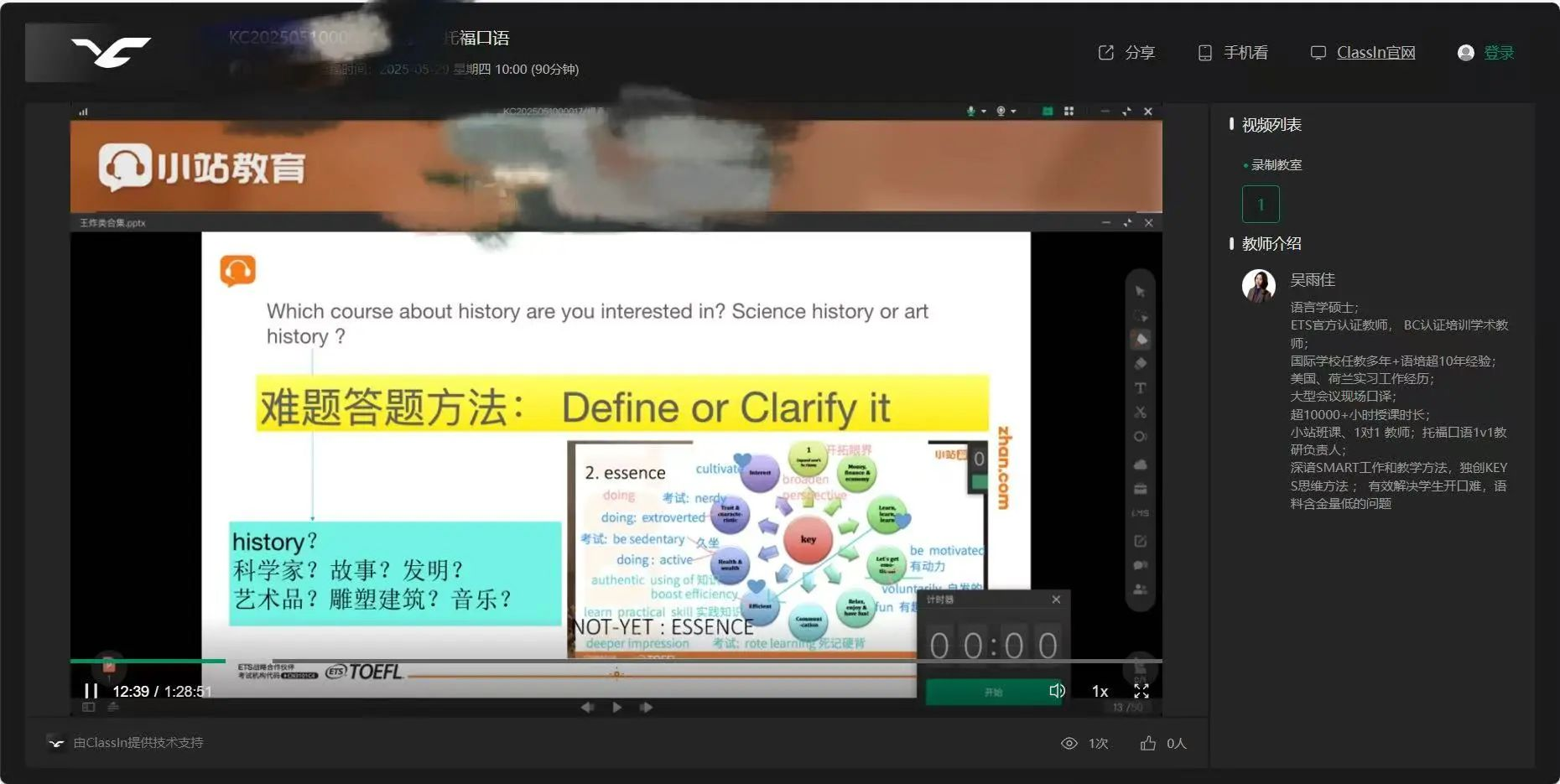The width and height of the screenshot is (1560, 784).
Task: Click the thumbs-up like icon
Action: 1148,743
